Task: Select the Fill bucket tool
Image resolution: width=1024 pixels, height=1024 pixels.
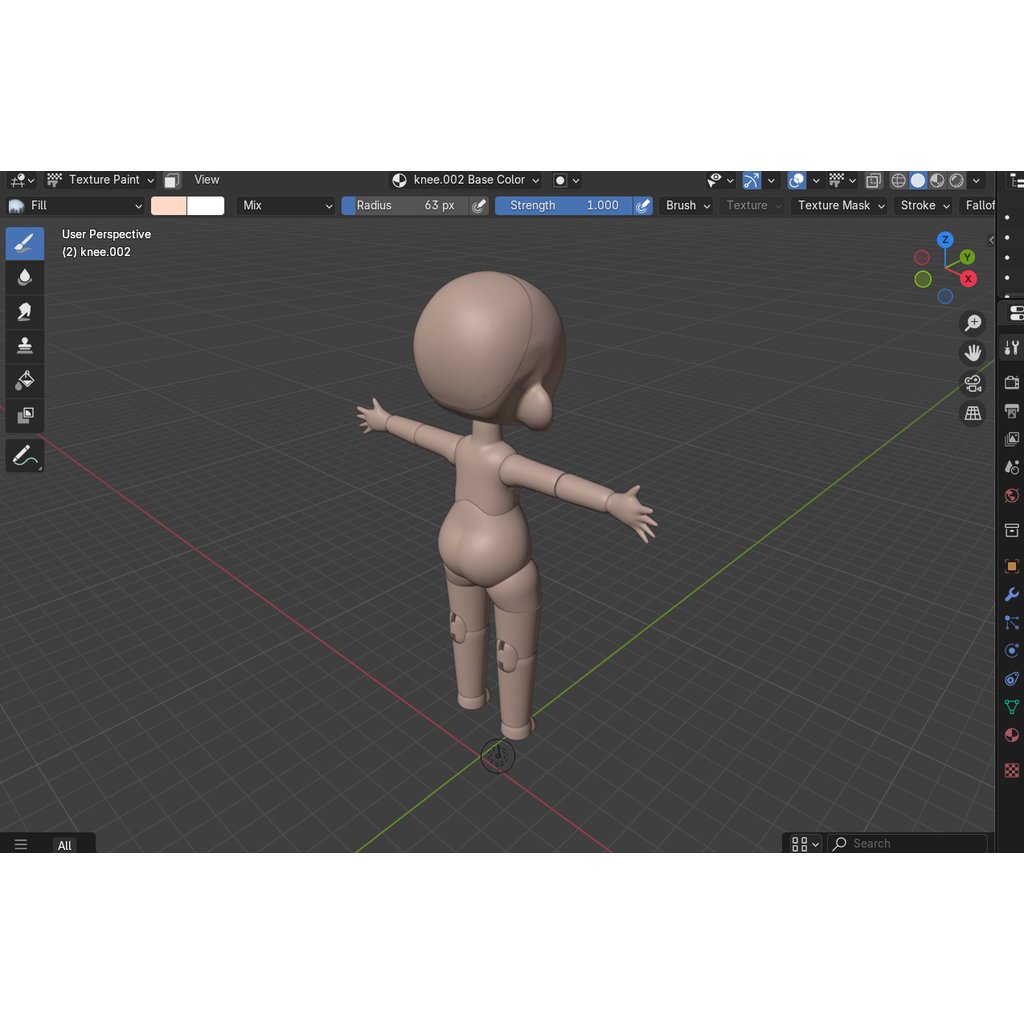Action: (25, 381)
